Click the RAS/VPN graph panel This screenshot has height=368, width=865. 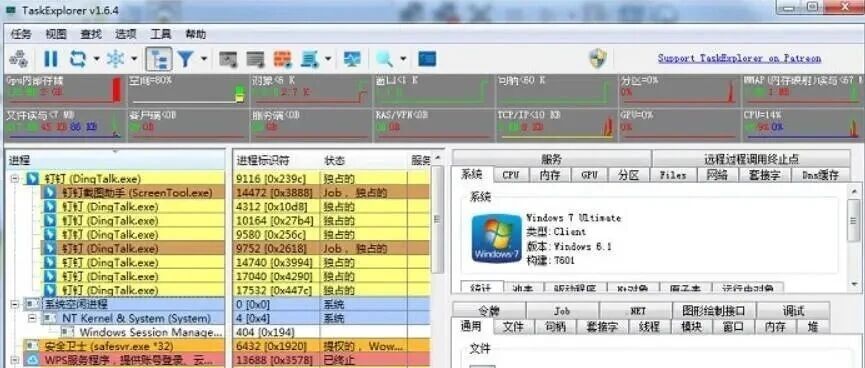[x=434, y=125]
